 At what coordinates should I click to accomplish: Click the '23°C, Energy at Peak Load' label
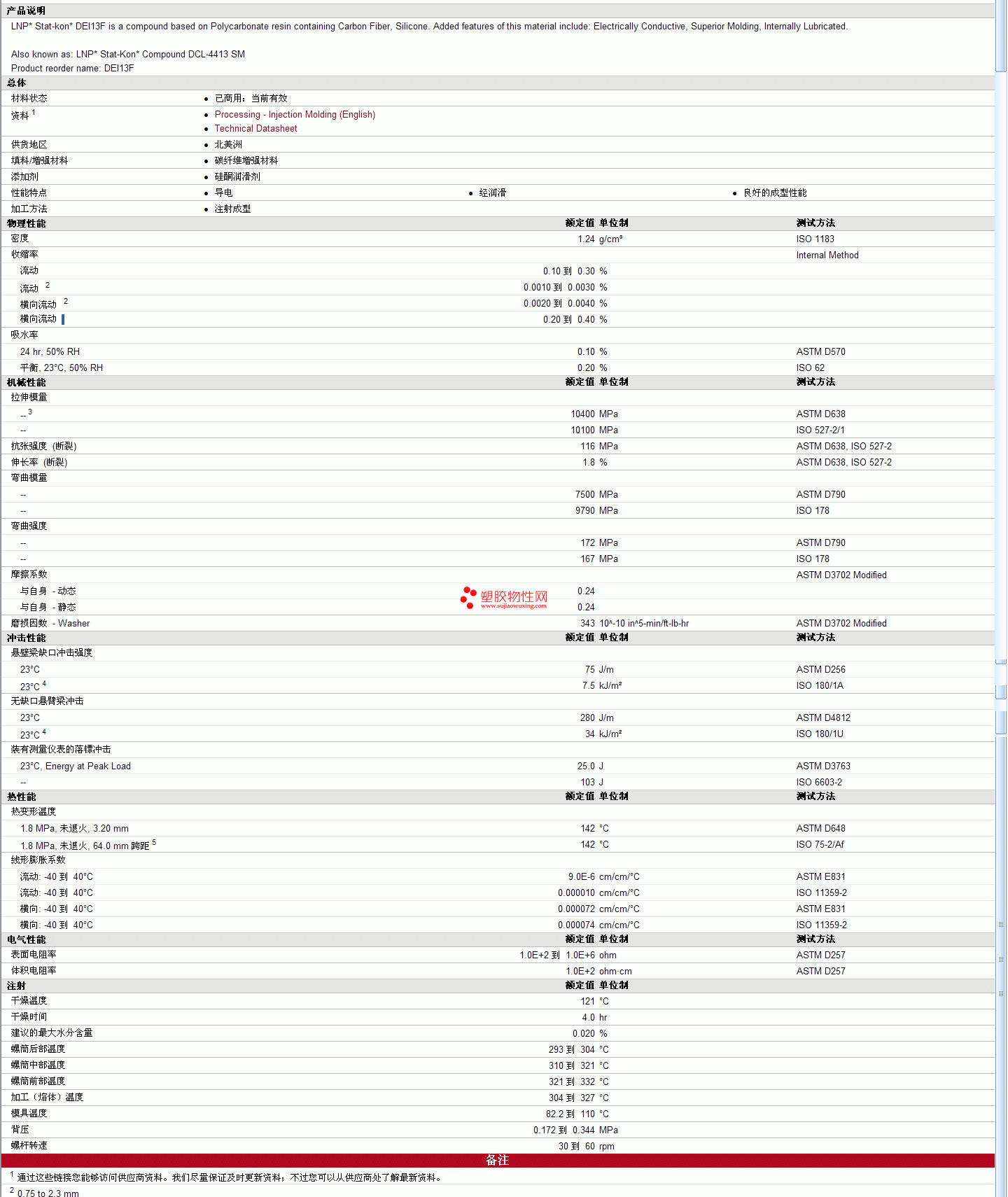coord(76,766)
